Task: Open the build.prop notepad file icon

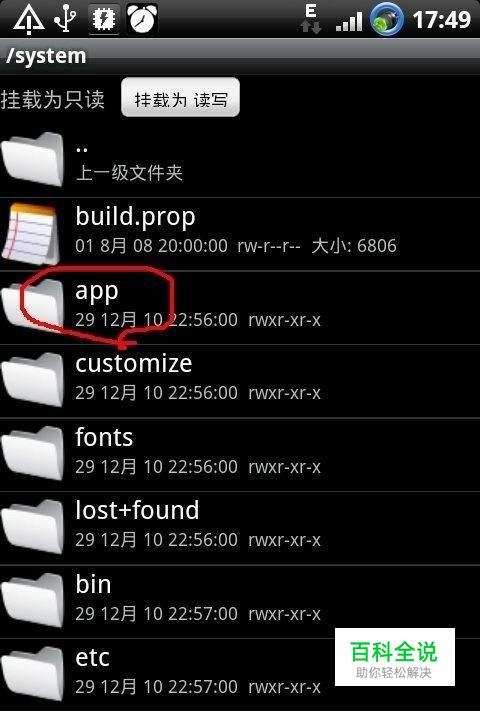Action: [31, 234]
